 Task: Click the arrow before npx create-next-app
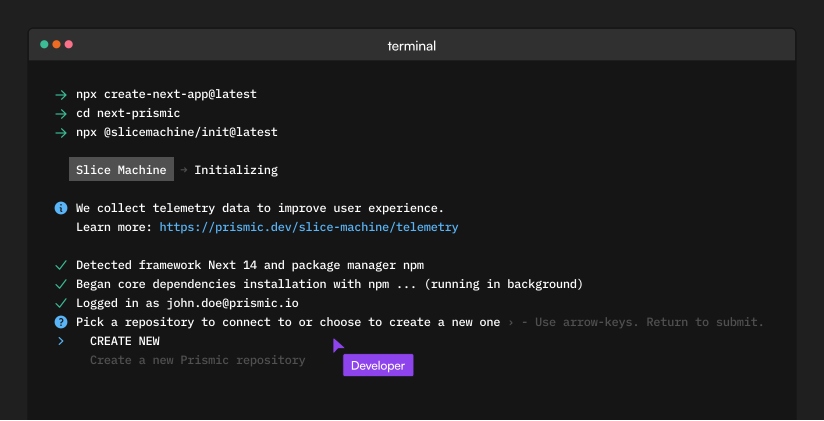61,95
